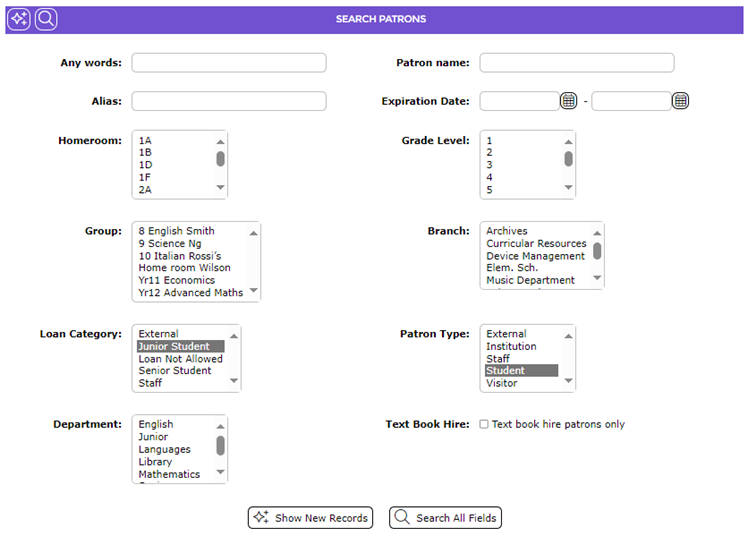Focus the Any words input field
Viewport: 748px width, 536px height.
[229, 62]
